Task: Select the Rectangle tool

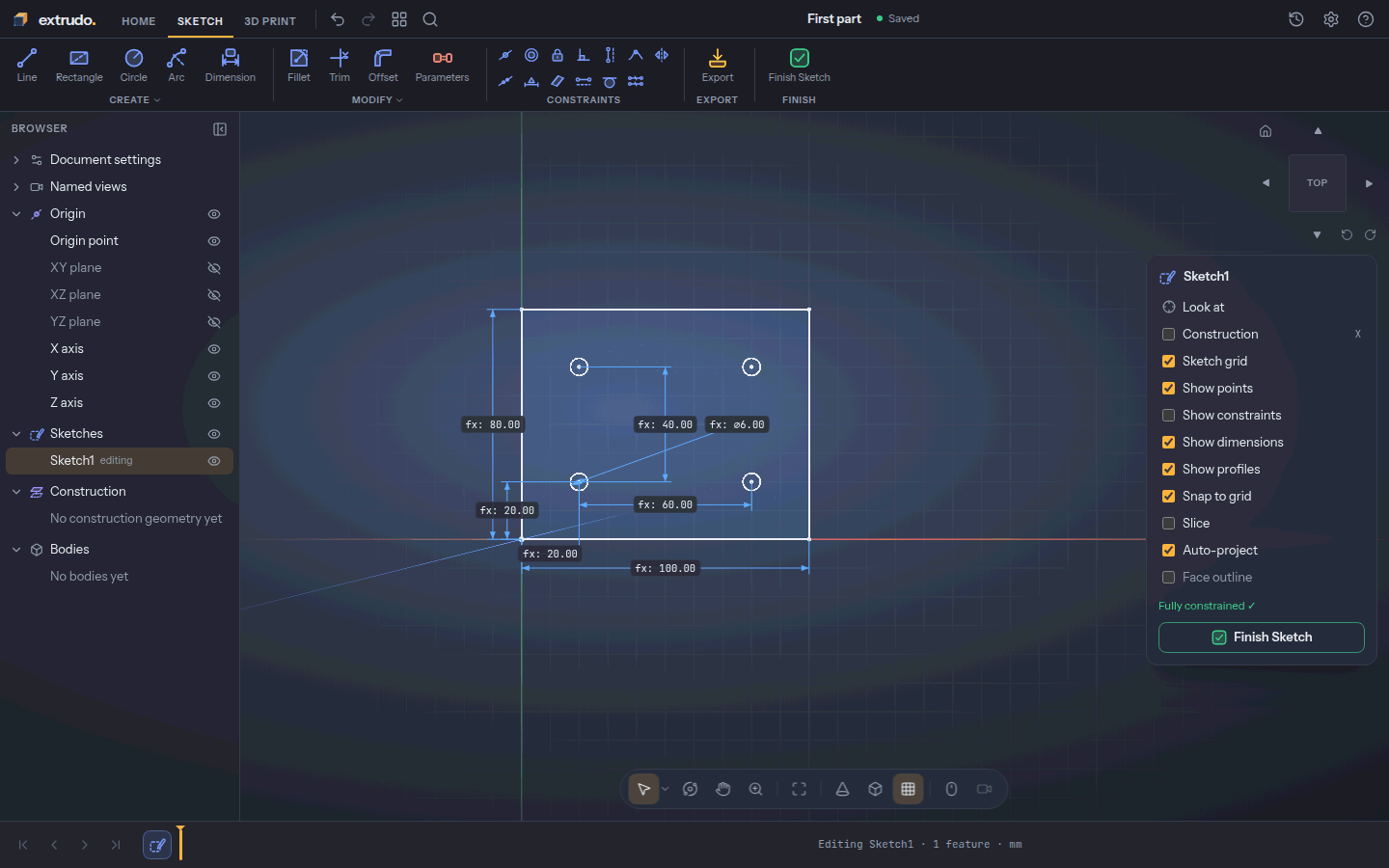Action: pyautogui.click(x=79, y=66)
